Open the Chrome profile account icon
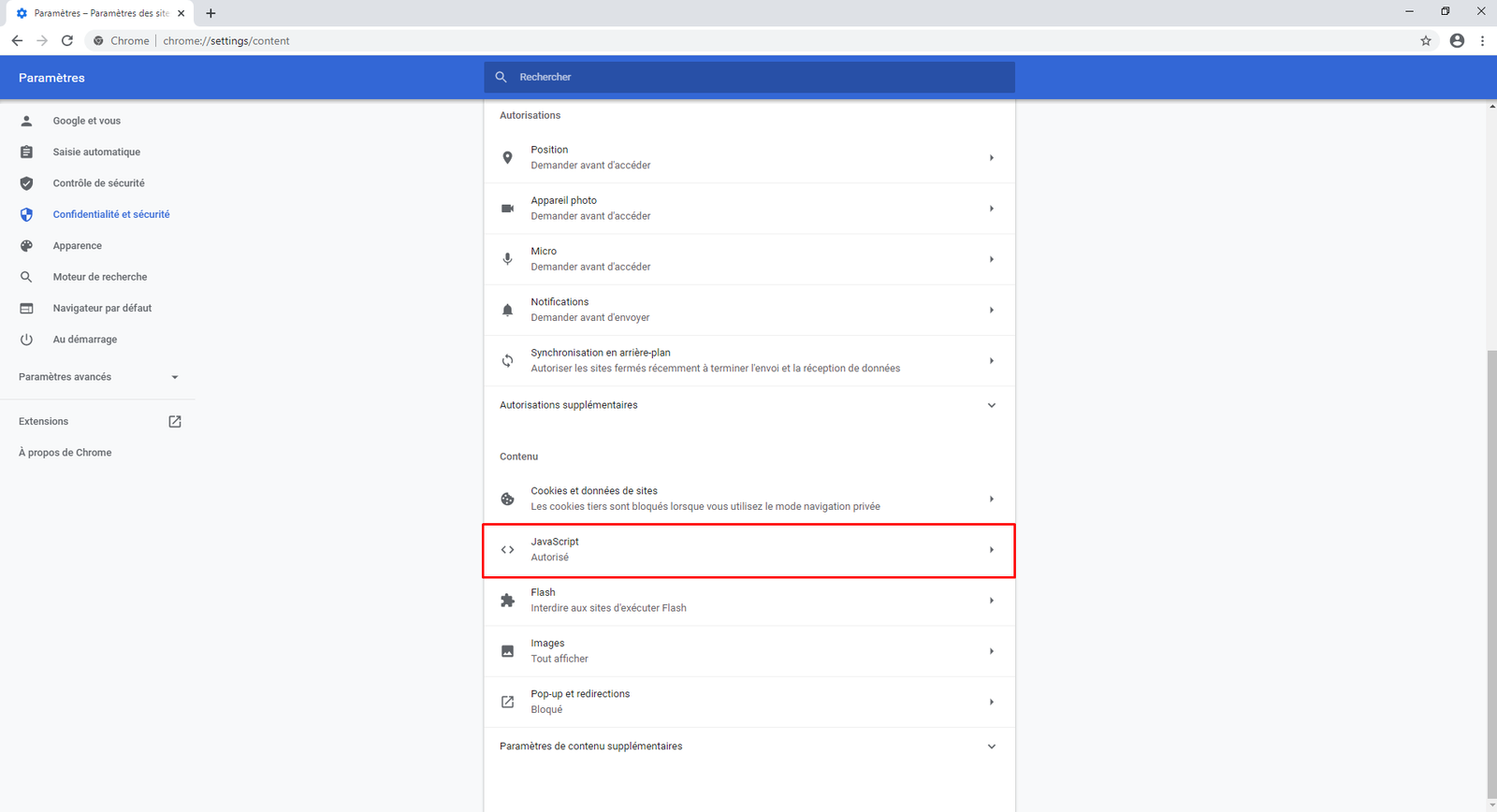The height and width of the screenshot is (812, 1497). click(x=1457, y=40)
